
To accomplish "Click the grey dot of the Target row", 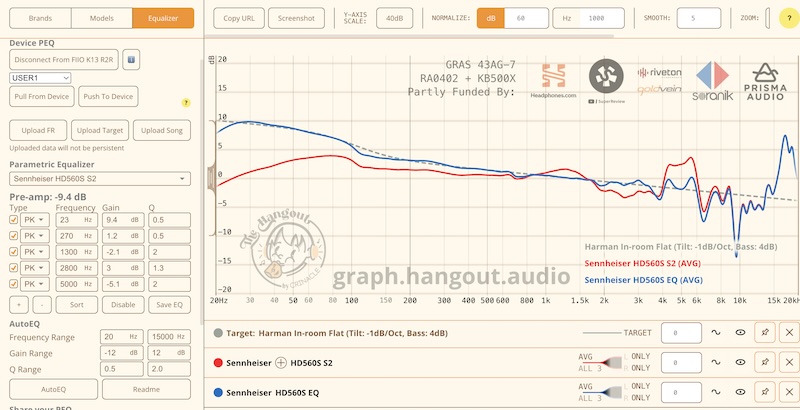I will (218, 332).
